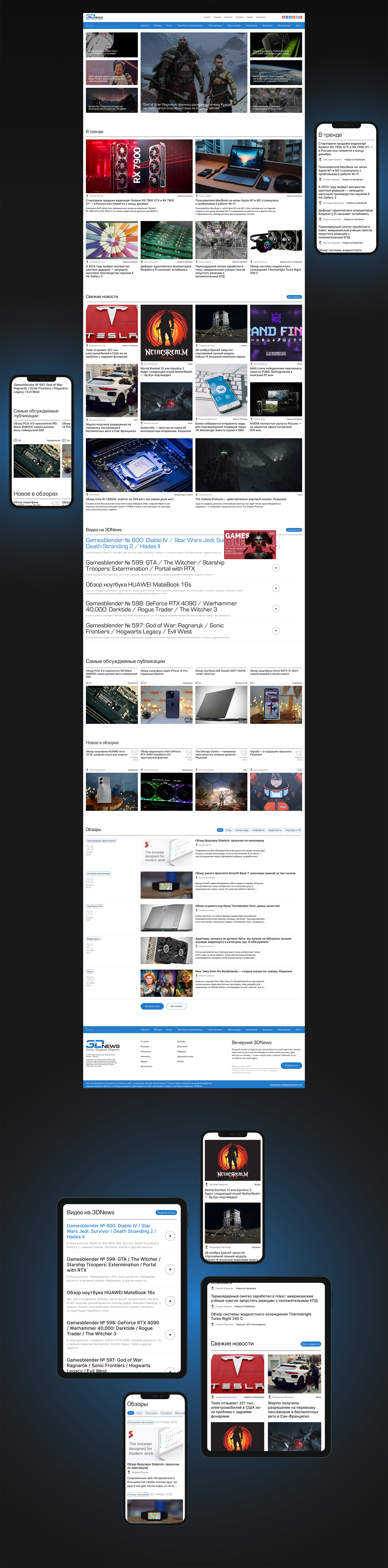Image resolution: width=388 pixels, height=1568 pixels.
Task: Expand the Электроника dropdown in header navigation
Action: 216,26
